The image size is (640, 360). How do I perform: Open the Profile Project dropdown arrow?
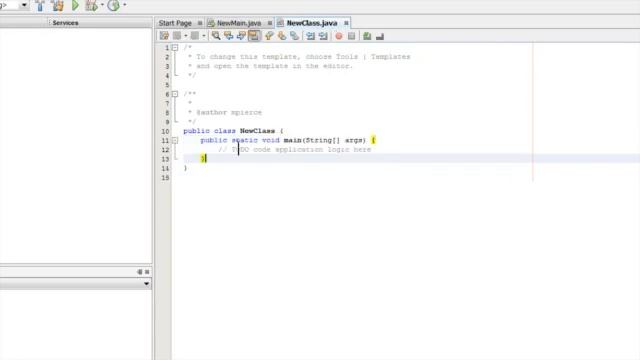(x=124, y=5)
